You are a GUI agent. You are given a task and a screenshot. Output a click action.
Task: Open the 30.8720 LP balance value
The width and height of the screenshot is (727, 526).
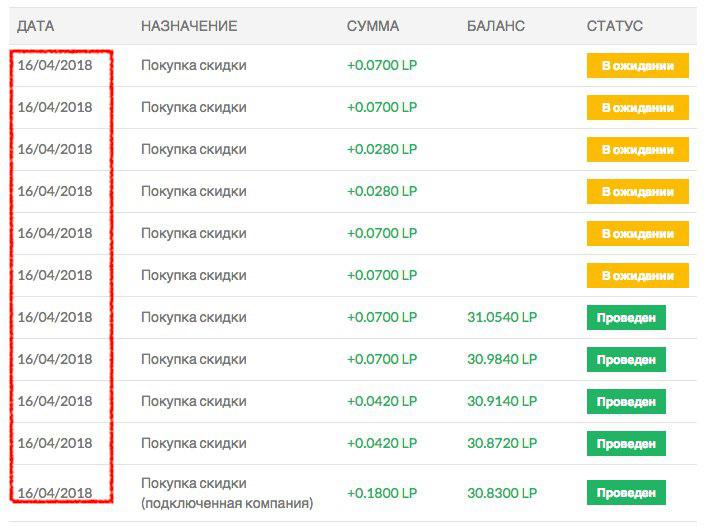(x=502, y=443)
